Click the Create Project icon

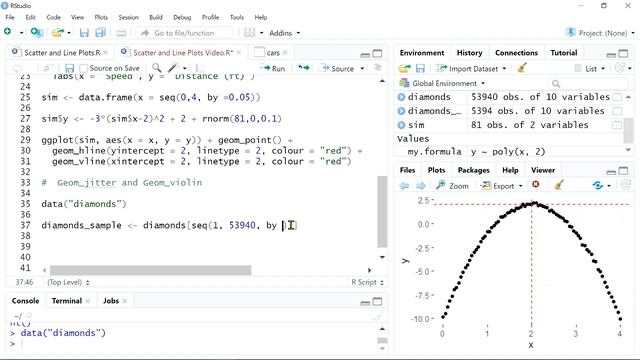[37, 32]
